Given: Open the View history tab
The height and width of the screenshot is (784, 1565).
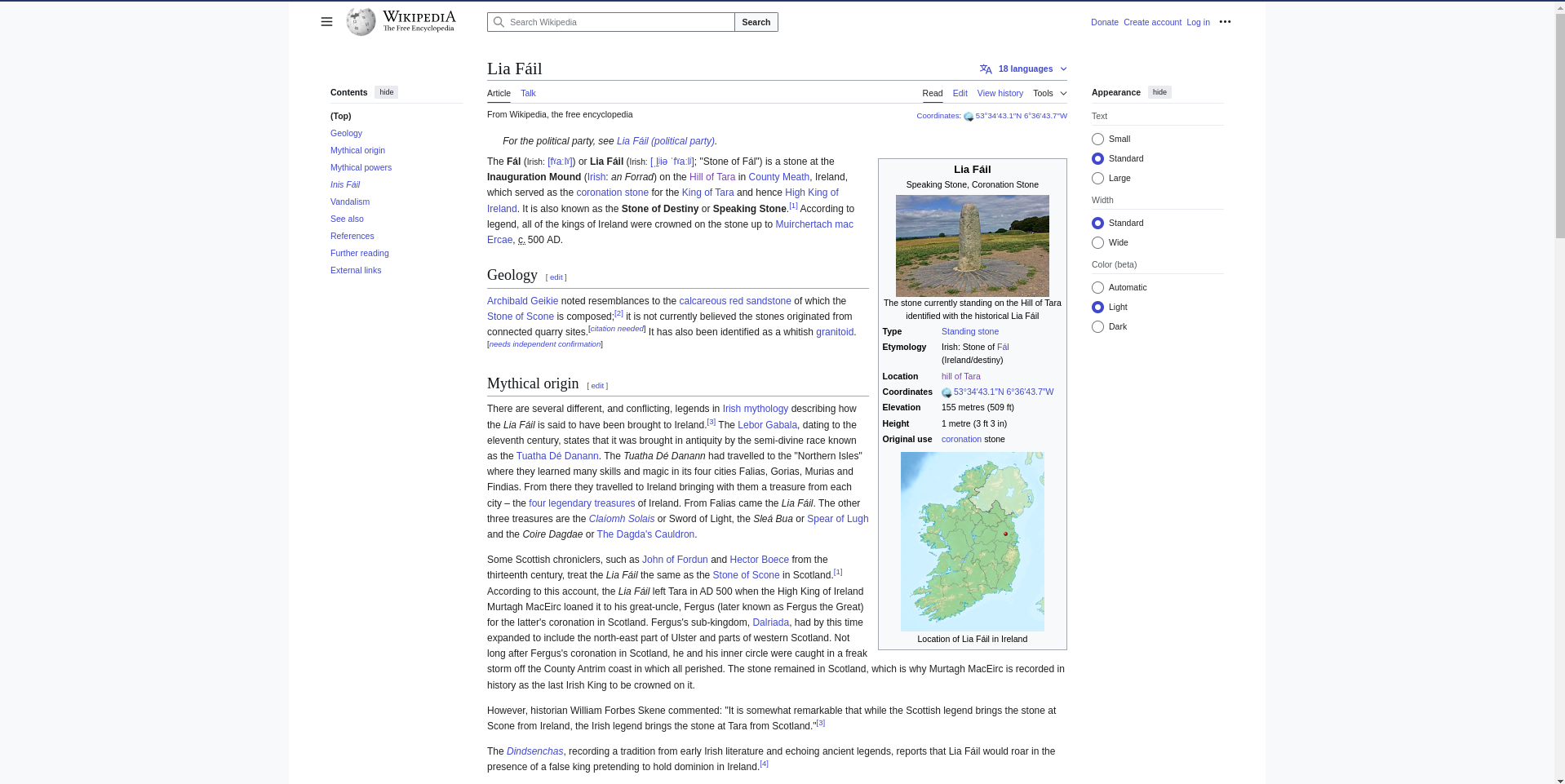Looking at the screenshot, I should pyautogui.click(x=1000, y=94).
